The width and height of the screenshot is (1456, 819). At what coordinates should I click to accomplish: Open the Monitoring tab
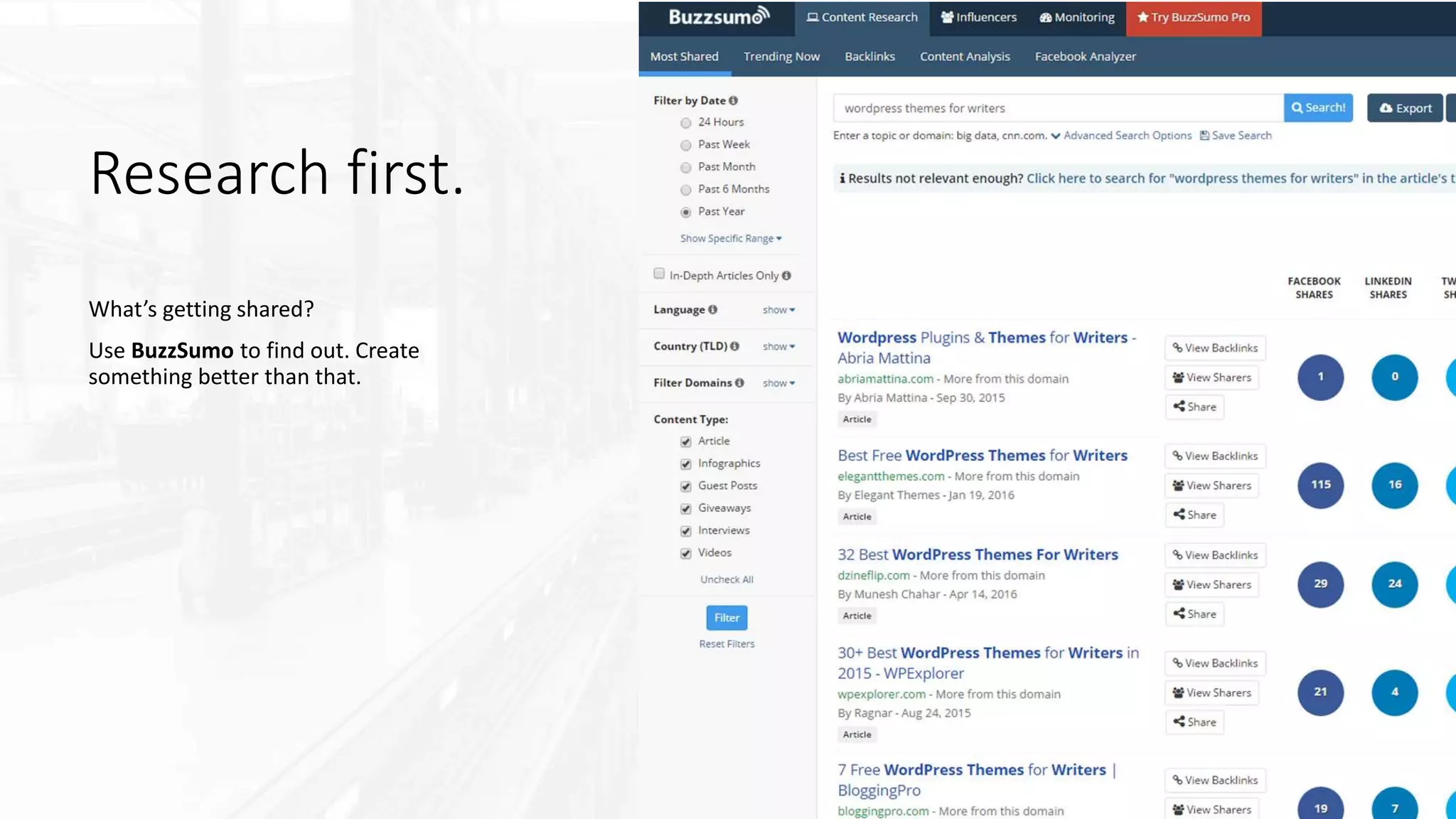pos(1076,18)
